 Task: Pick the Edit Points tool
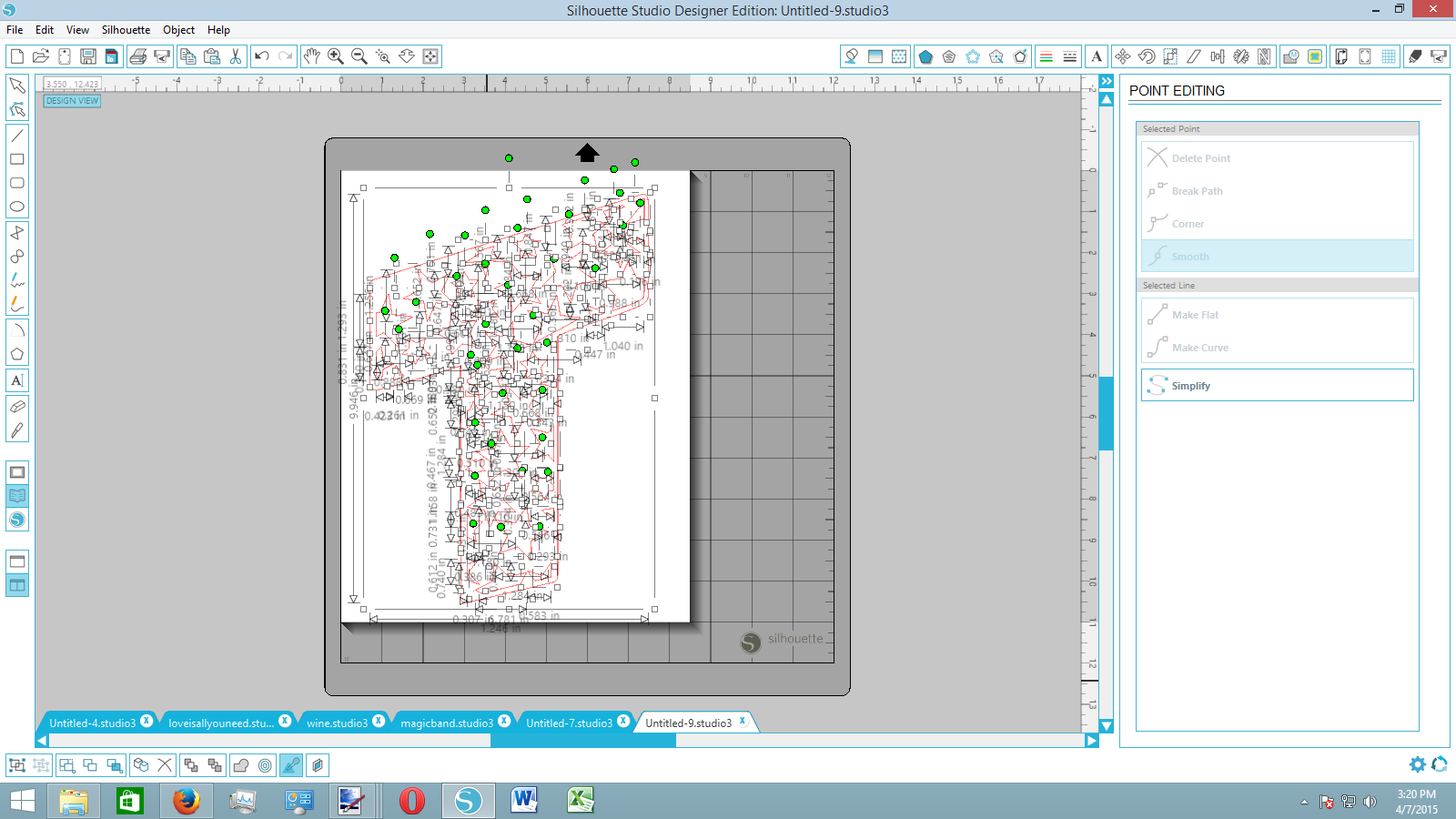[16, 109]
